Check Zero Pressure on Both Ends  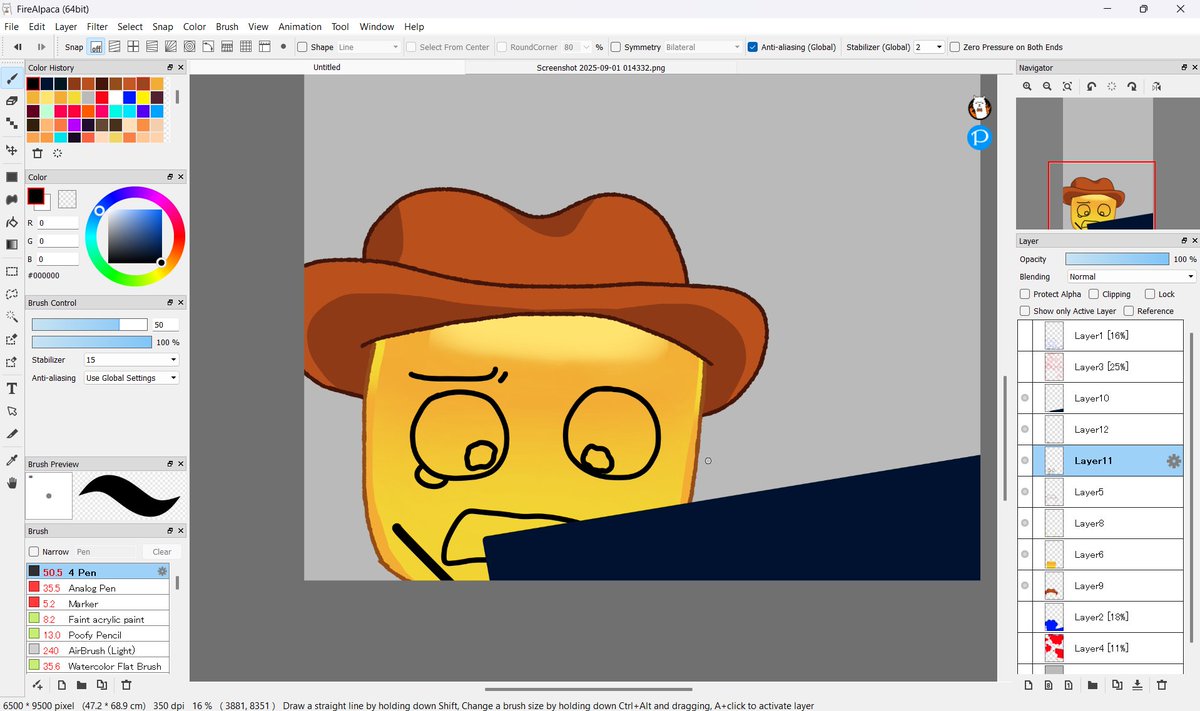coord(955,47)
